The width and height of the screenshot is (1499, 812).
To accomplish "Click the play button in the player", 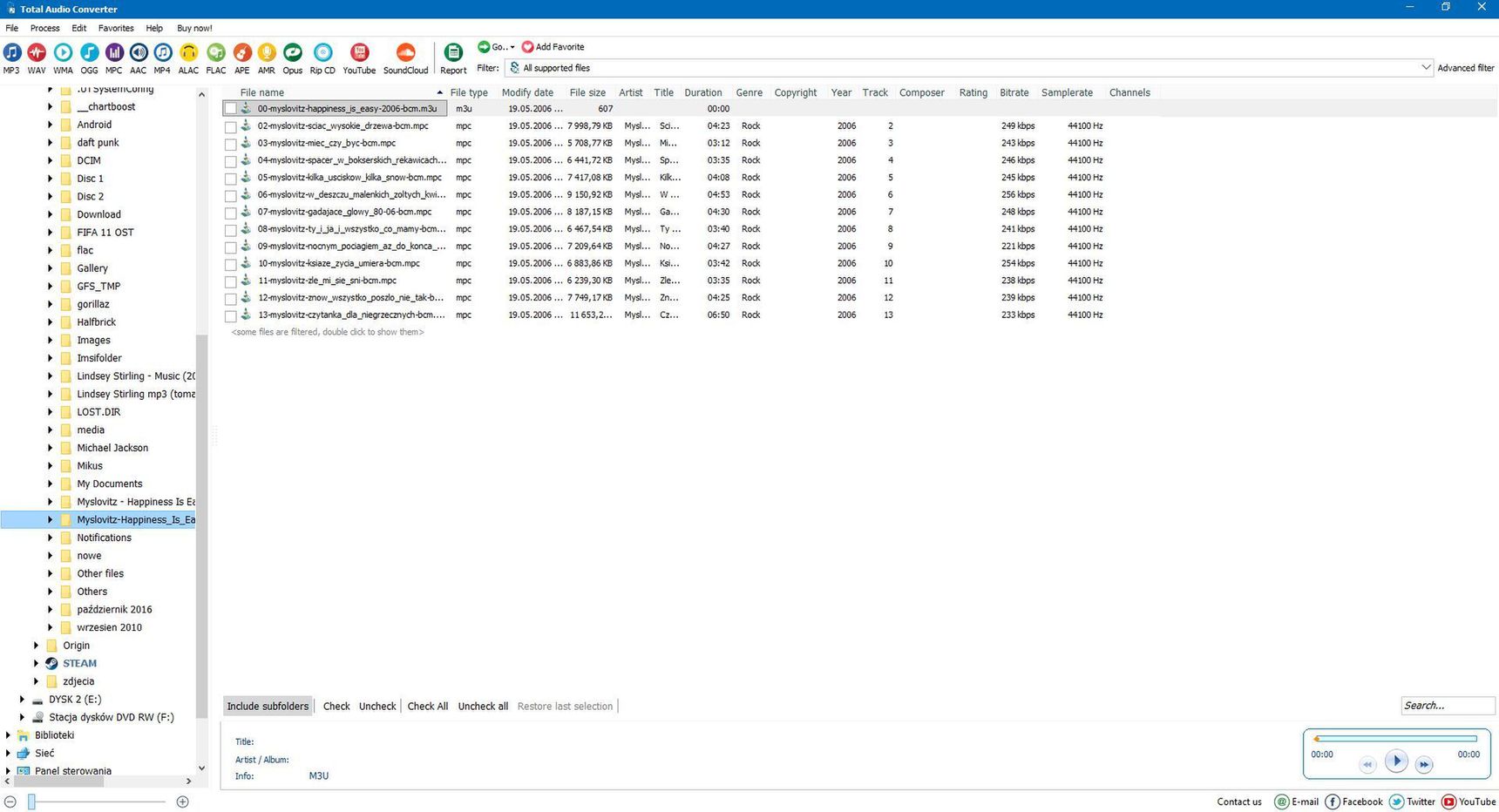I will 1396,761.
